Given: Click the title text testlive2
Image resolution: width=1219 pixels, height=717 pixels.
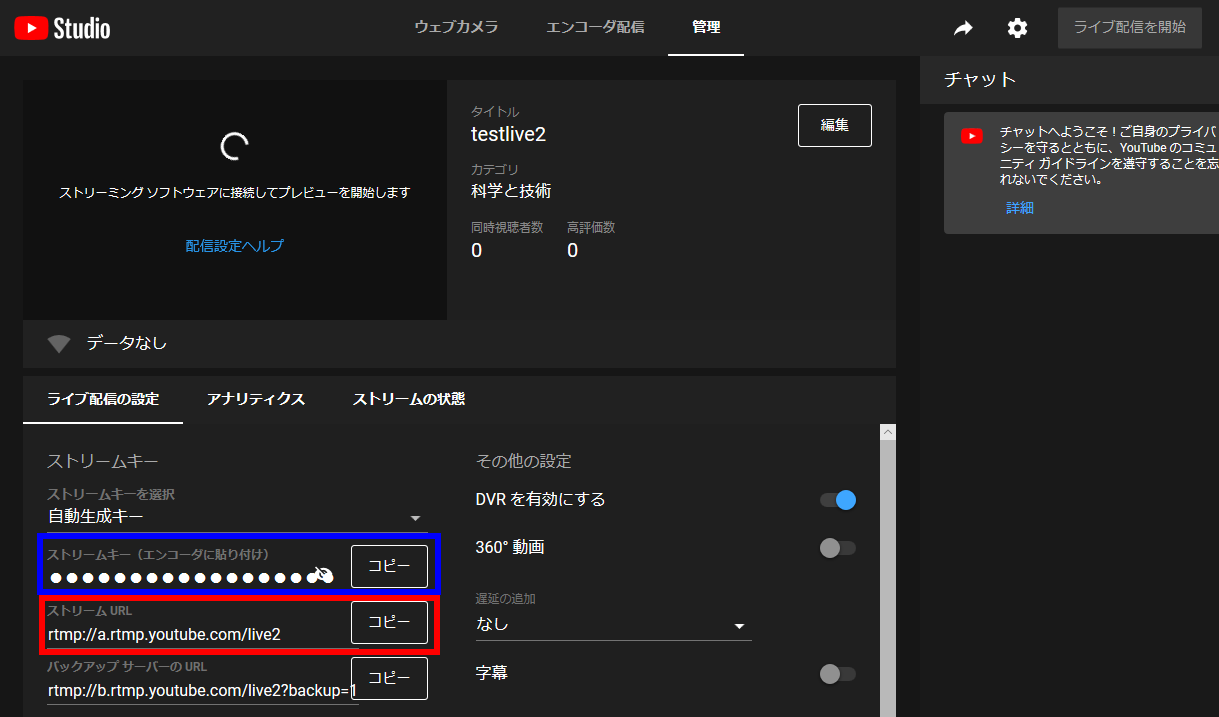Looking at the screenshot, I should pos(508,134).
